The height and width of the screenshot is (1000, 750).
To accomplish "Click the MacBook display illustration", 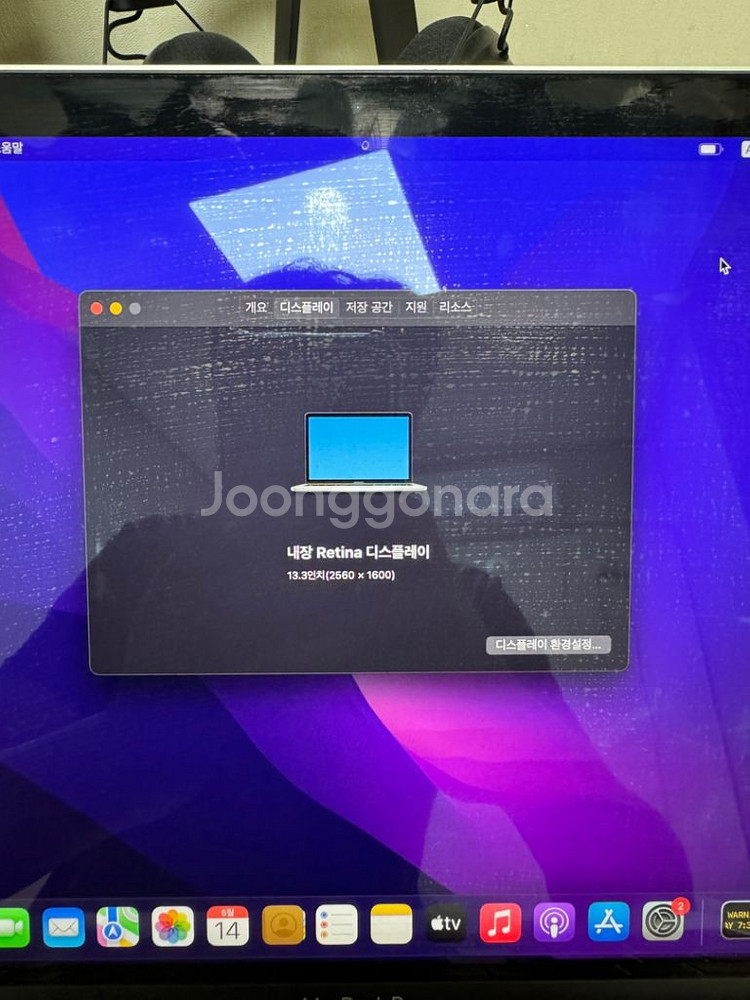I will pos(358,452).
